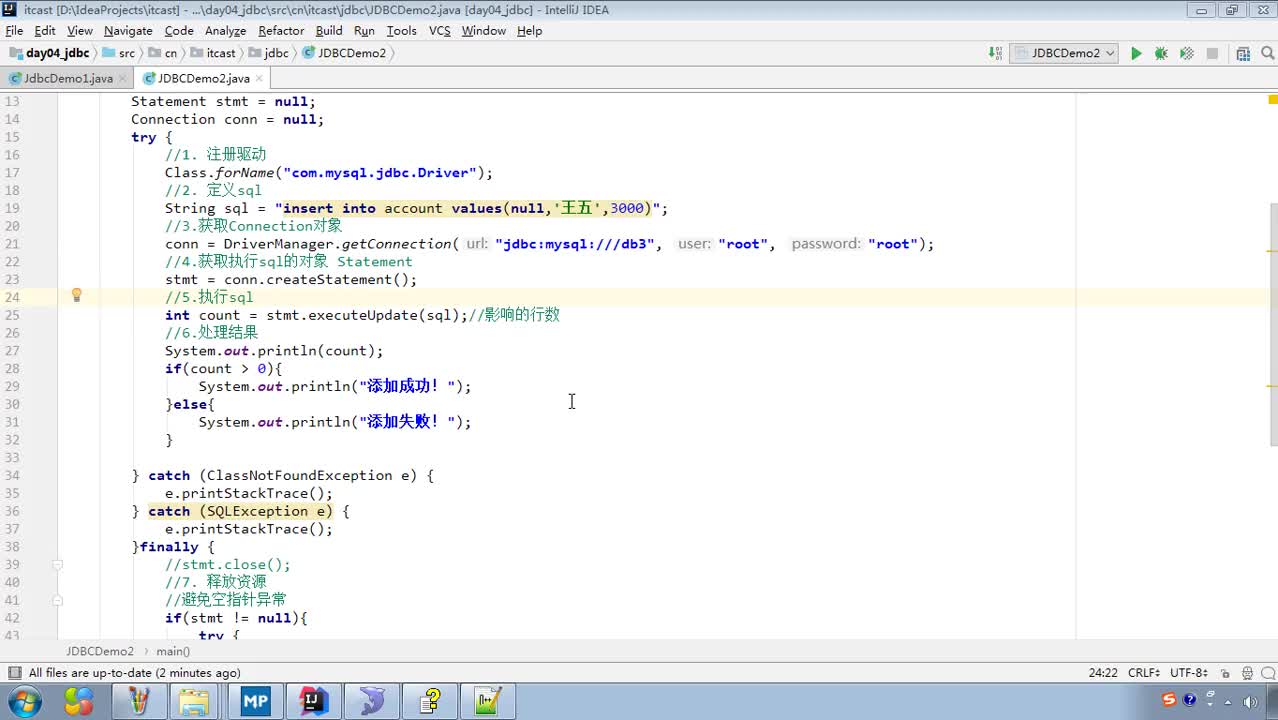The height and width of the screenshot is (720, 1278).
Task: Click the grey Stop square icon
Action: point(1212,53)
